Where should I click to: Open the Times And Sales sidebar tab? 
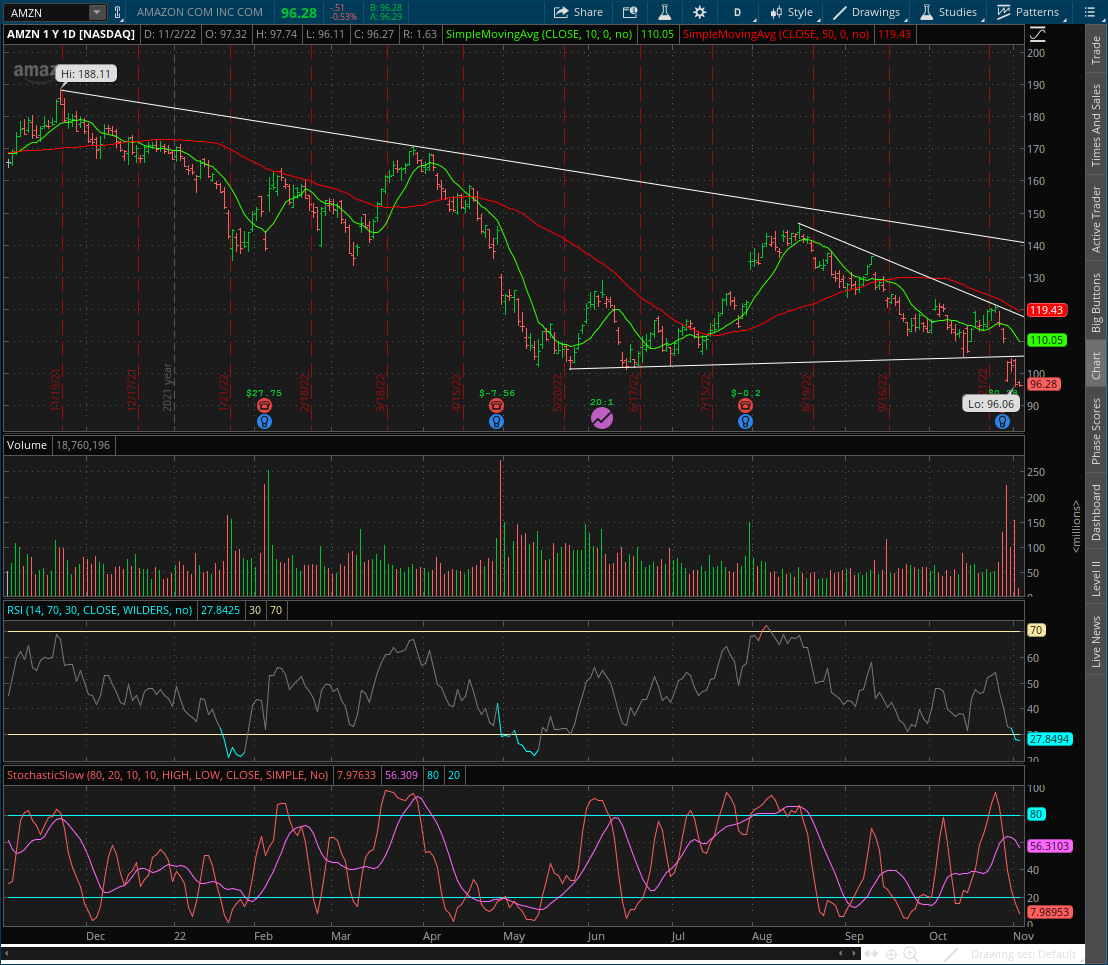(x=1097, y=125)
